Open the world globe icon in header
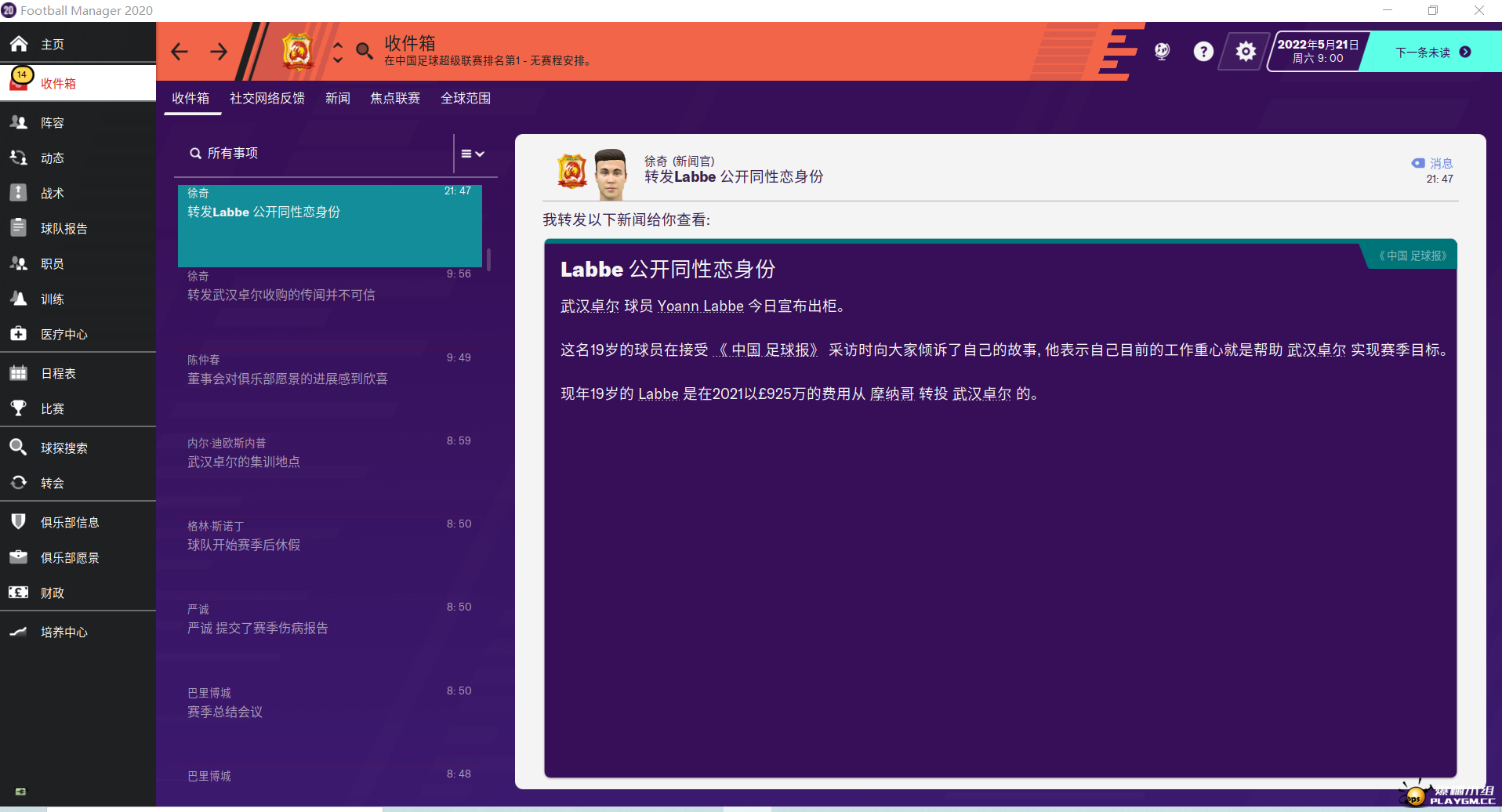1502x812 pixels. pos(1162,52)
